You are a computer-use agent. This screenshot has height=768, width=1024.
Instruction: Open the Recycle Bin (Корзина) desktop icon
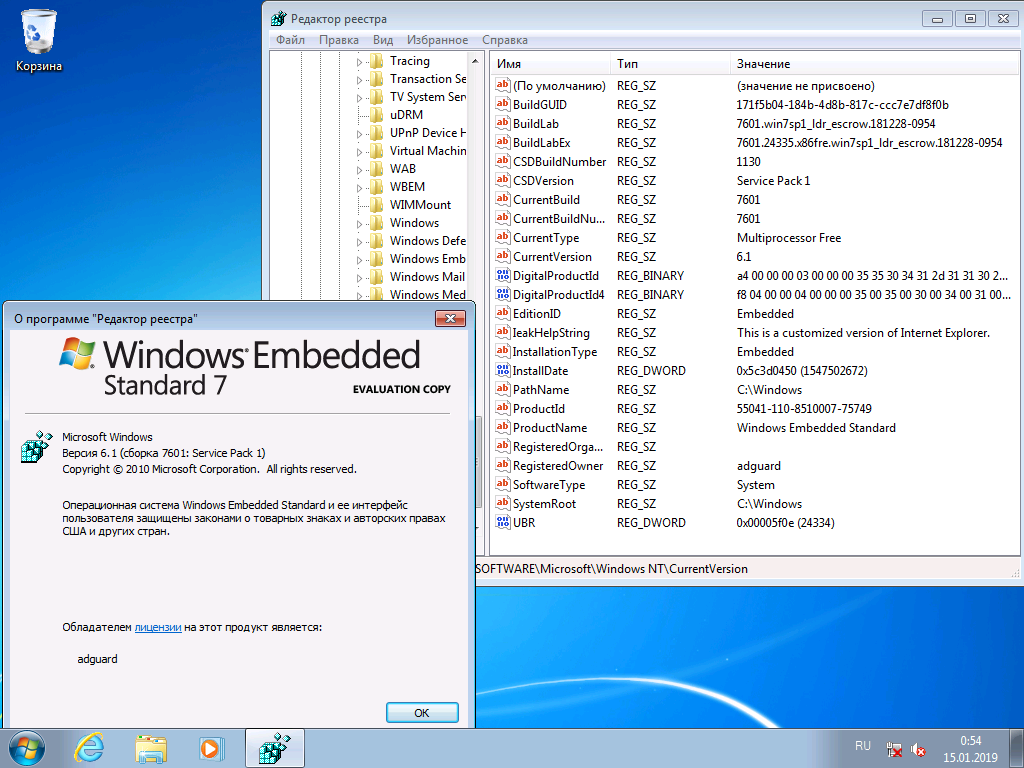point(39,39)
